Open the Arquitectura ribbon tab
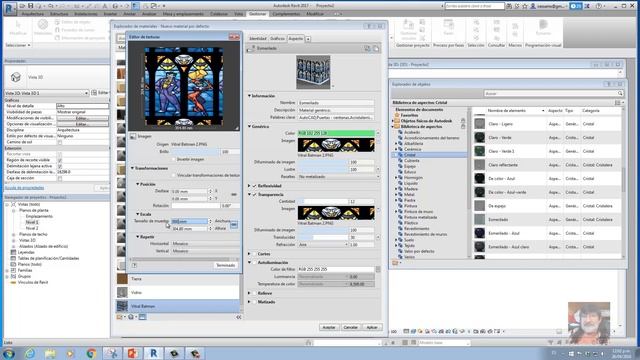The height and width of the screenshot is (360, 640). point(33,14)
